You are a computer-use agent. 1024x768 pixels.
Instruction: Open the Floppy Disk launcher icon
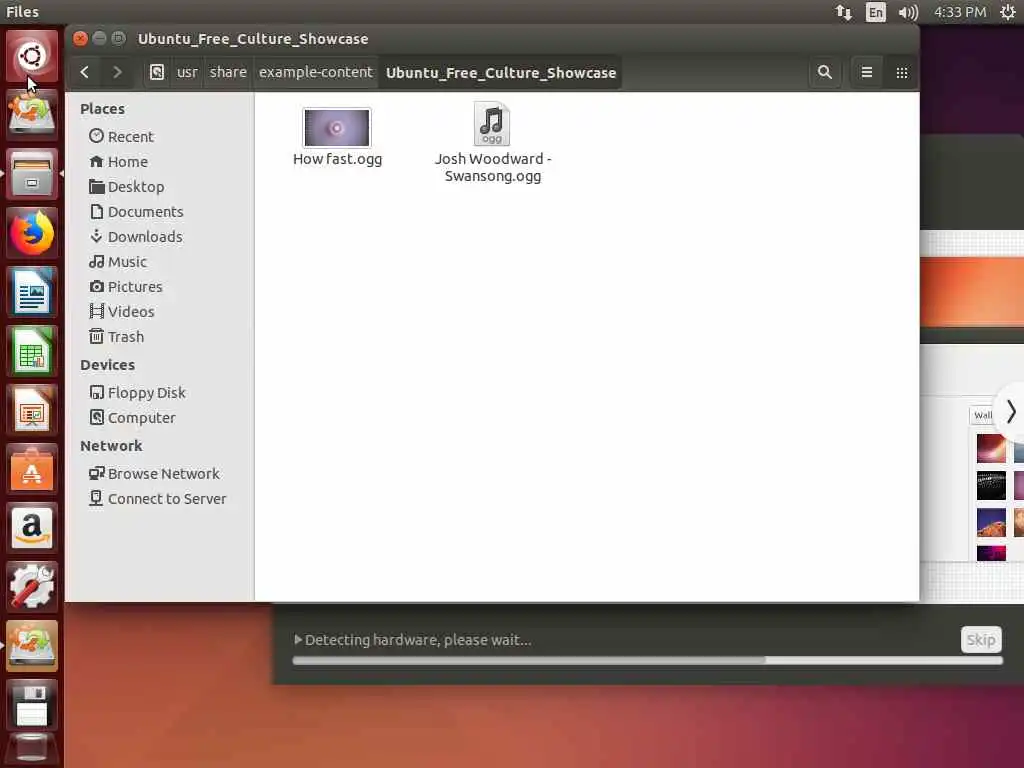pyautogui.click(x=31, y=704)
